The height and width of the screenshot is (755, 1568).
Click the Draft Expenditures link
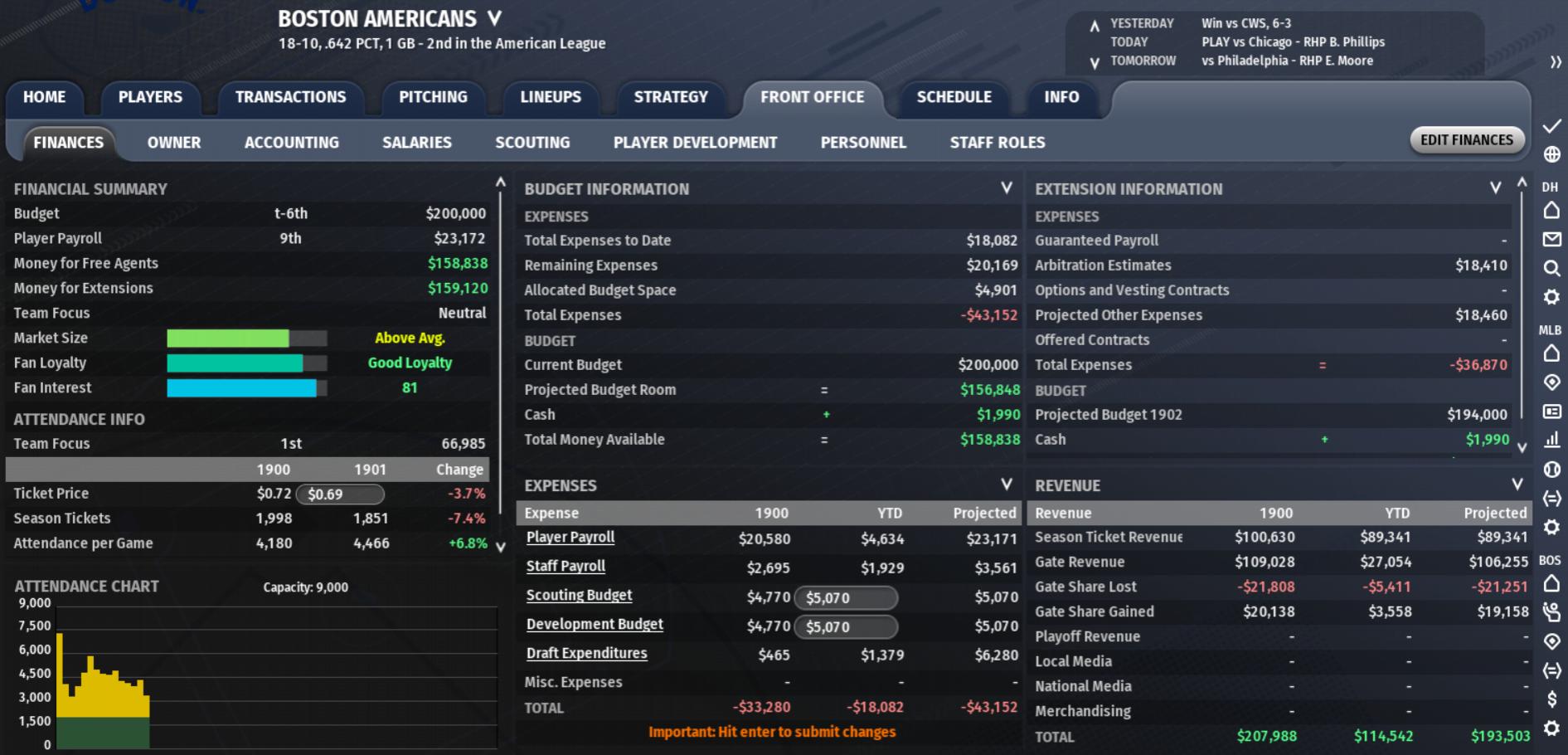[586, 654]
